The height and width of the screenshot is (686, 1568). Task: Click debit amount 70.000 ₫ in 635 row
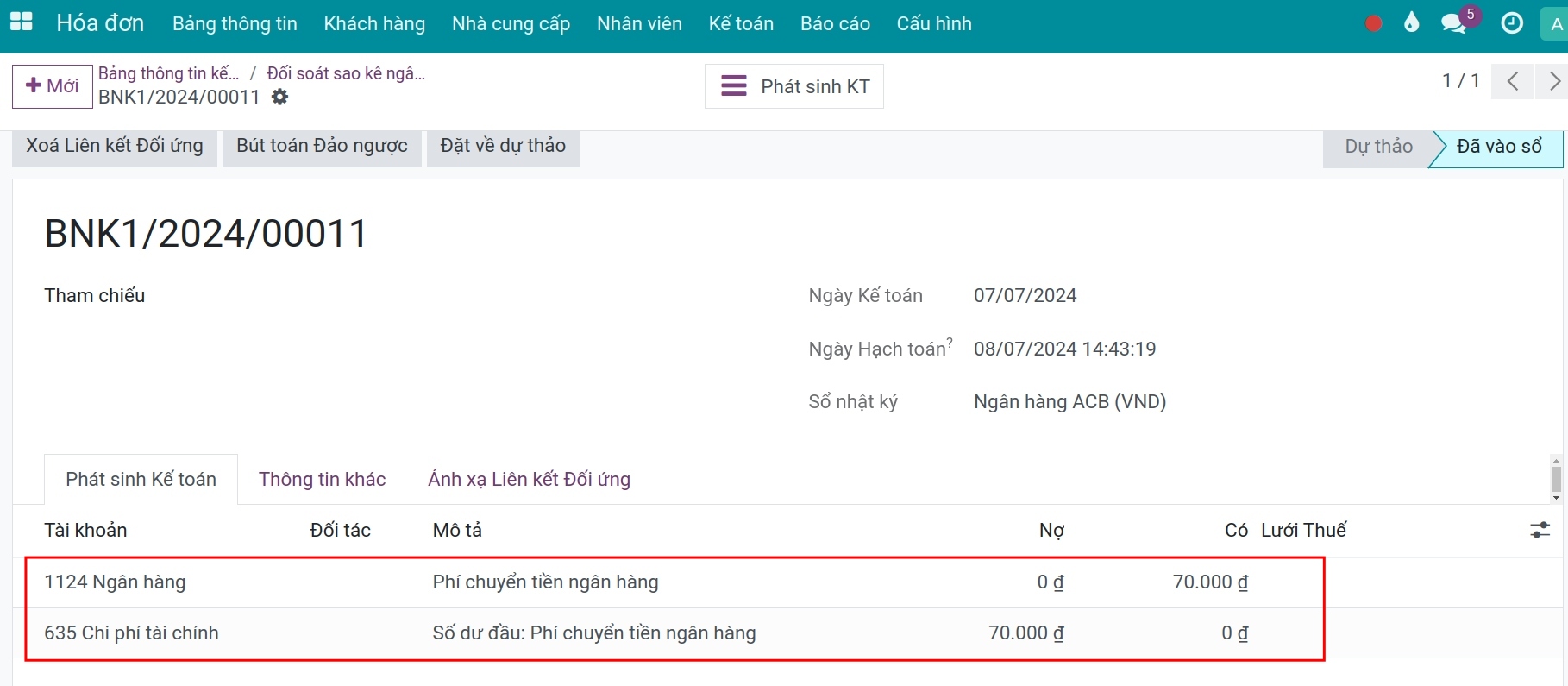[x=1025, y=633]
